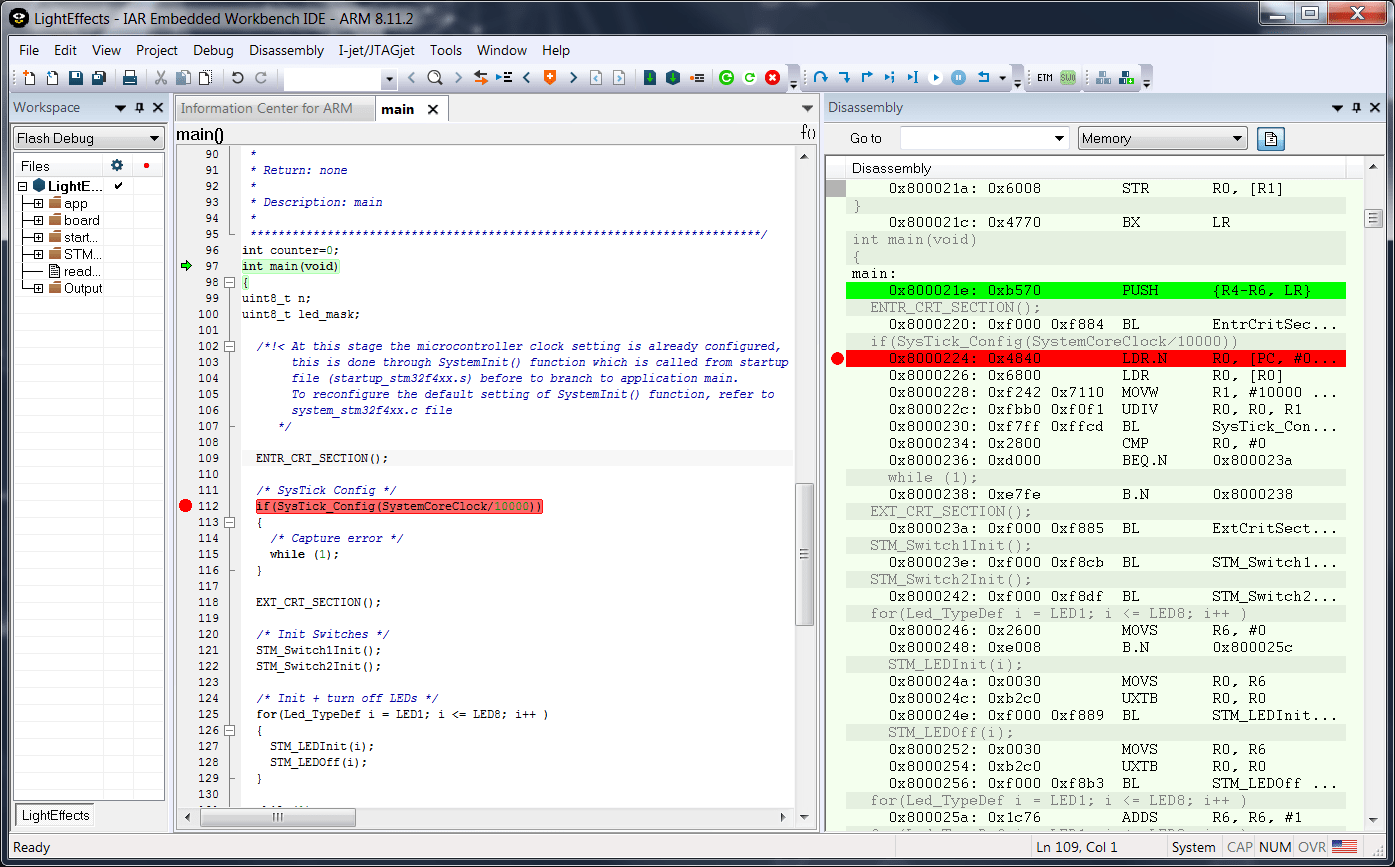Toggle the Workspace panel auto-hide pin
This screenshot has height=867, width=1395.
(140, 107)
